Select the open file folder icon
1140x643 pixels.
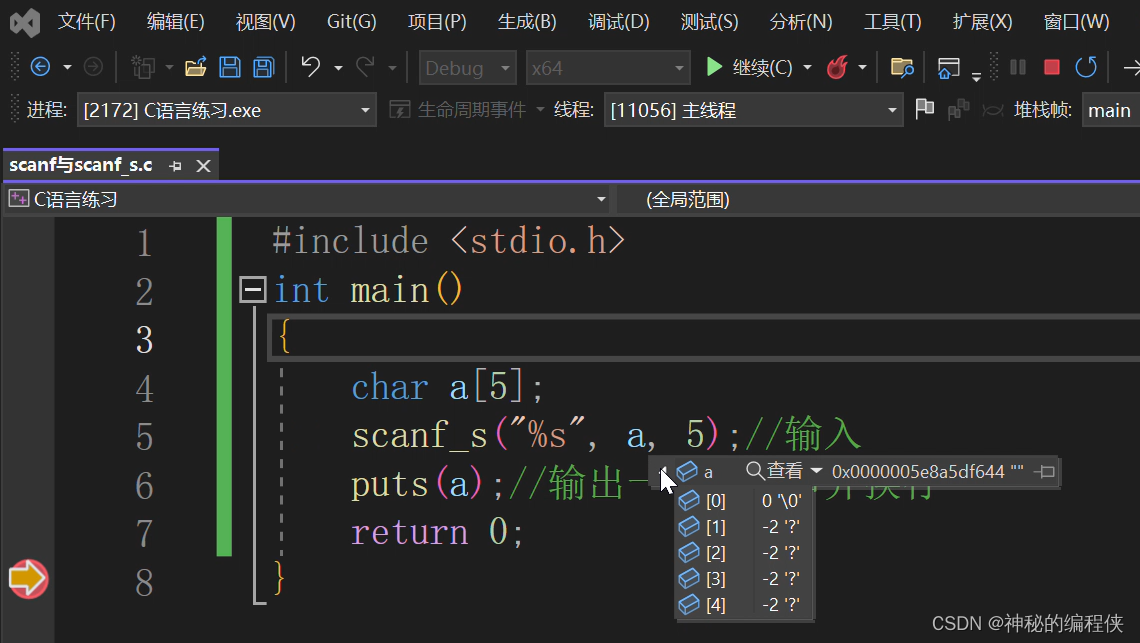tap(195, 67)
